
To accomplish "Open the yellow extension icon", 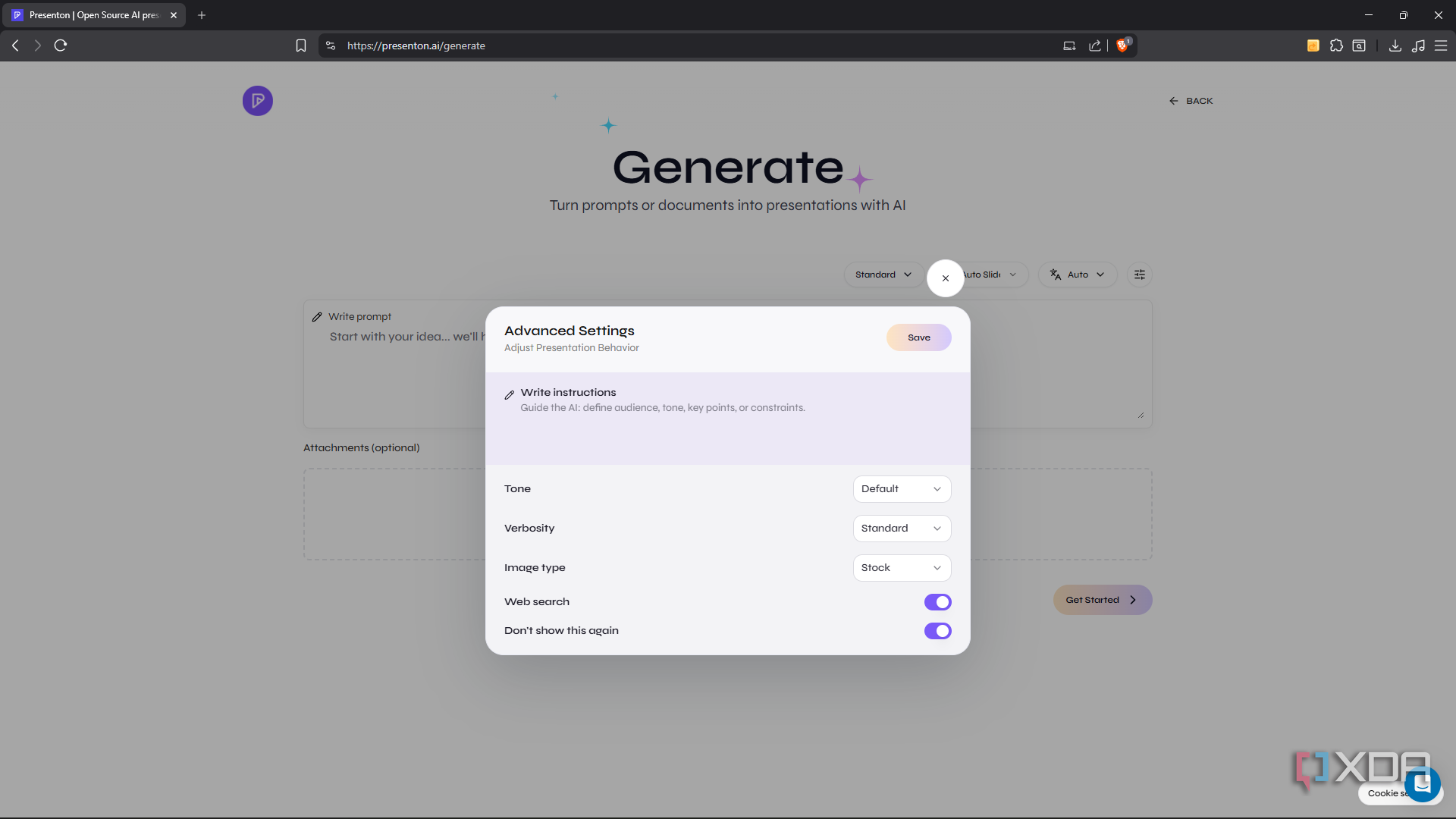I will (1313, 45).
